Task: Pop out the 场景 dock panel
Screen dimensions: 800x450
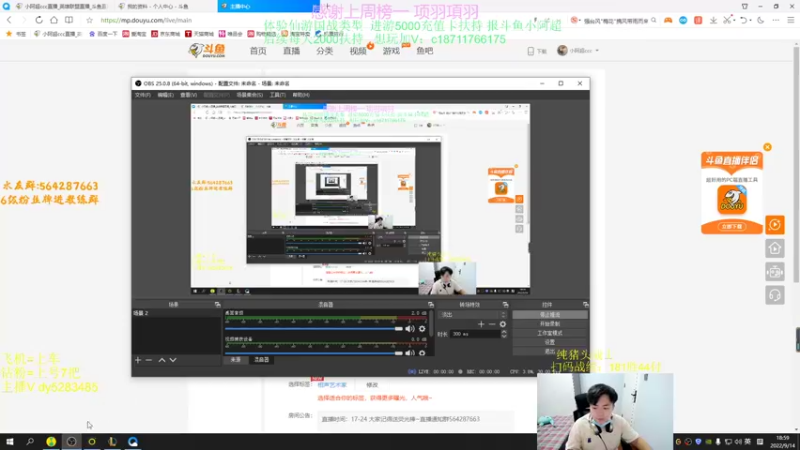Action: [x=218, y=305]
